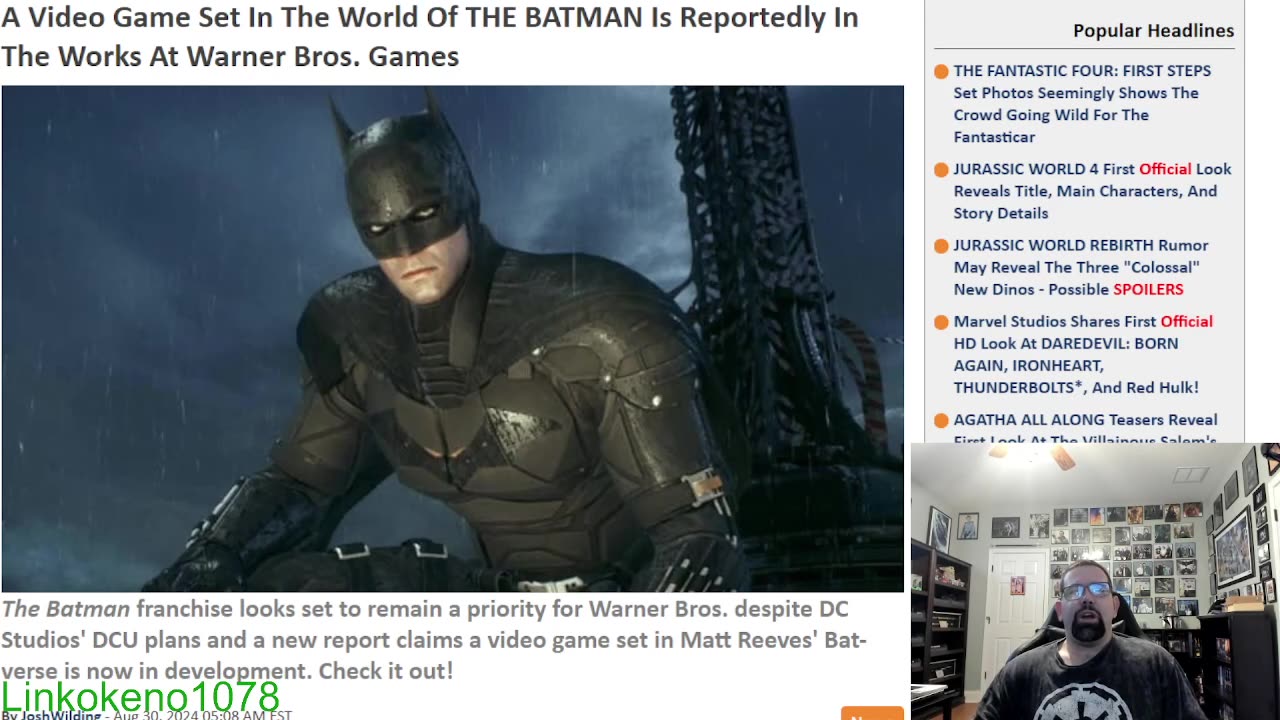This screenshot has width=1280, height=720.
Task: Click the Batman game article image
Action: point(452,339)
